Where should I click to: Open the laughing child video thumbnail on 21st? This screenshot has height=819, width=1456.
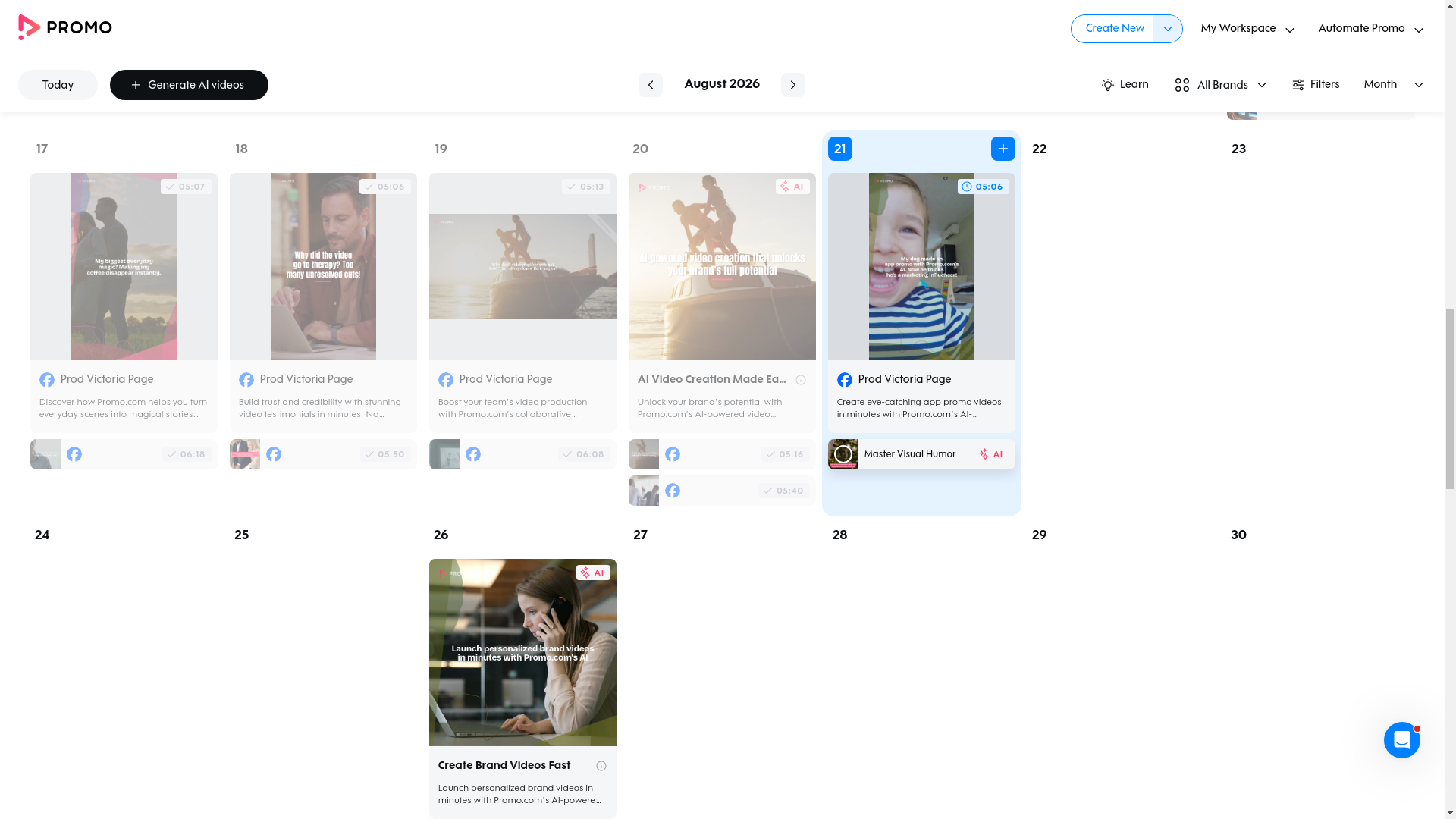tap(921, 266)
